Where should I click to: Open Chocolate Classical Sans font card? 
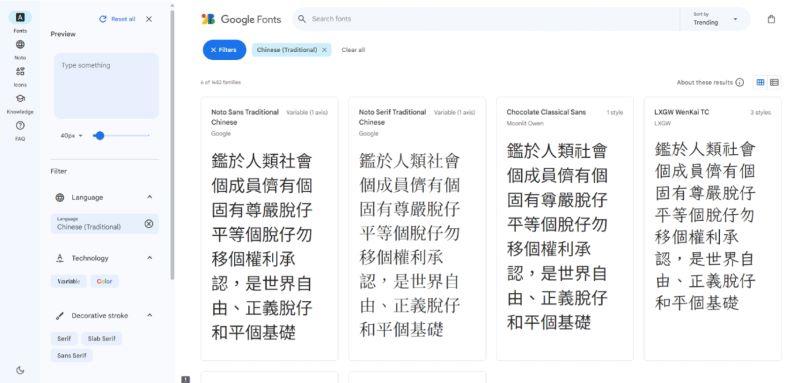(565, 229)
